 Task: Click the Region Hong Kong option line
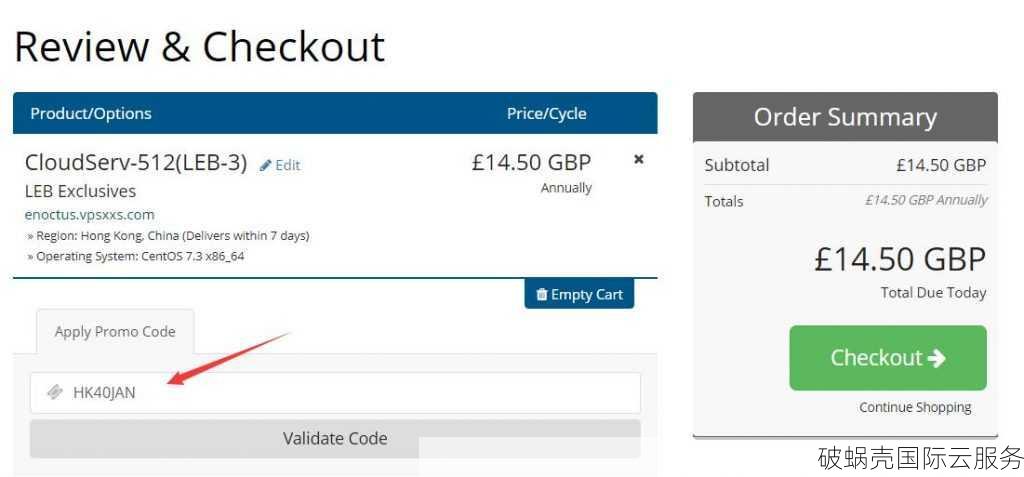[x=168, y=235]
